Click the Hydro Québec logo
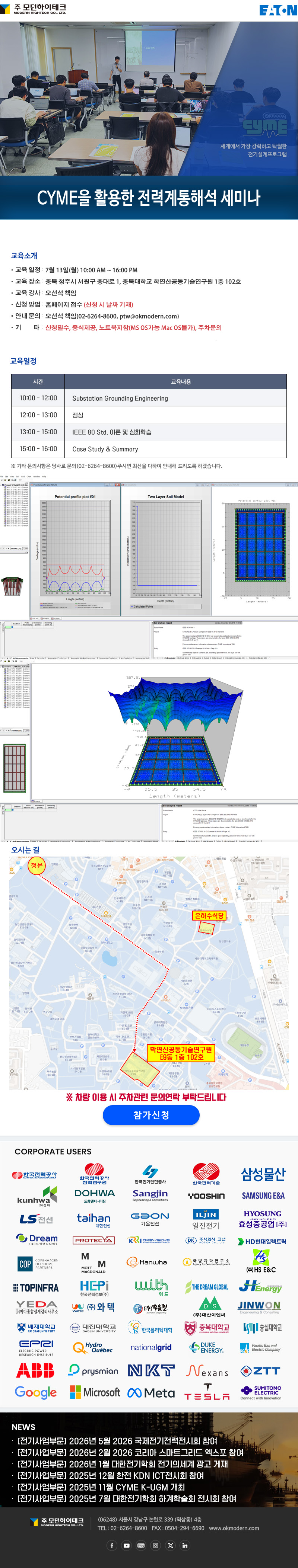 93,1347
